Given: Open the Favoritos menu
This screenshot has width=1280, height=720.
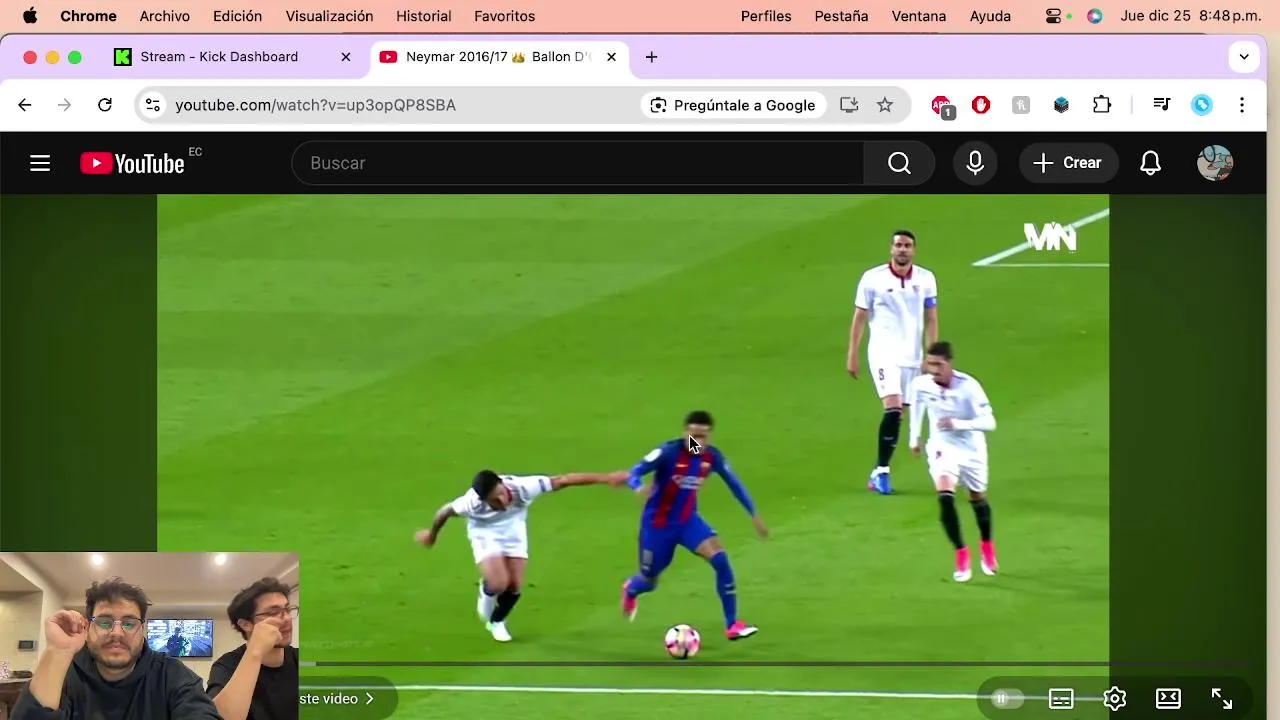Looking at the screenshot, I should (505, 16).
